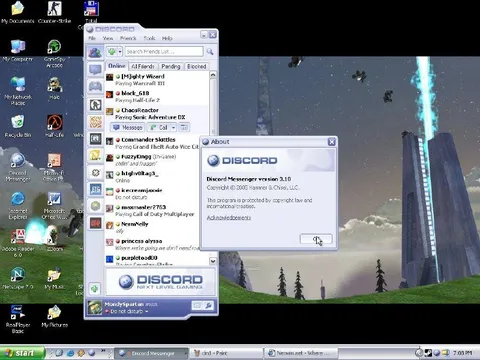Click the magnifier search icon
Screen dimensions: 480x360
click(210, 51)
